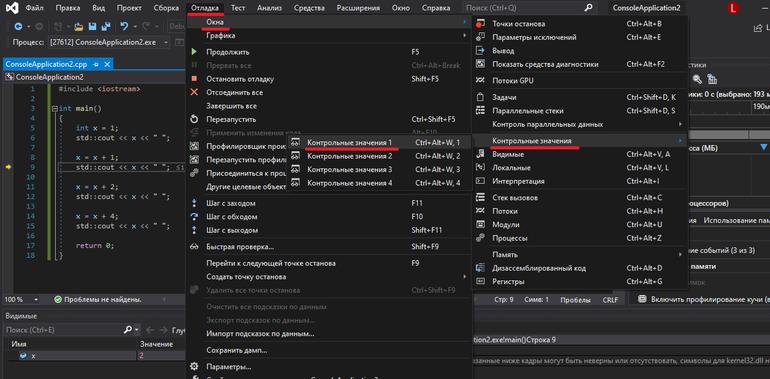Viewport: 770px width, 379px height.
Task: Click the Процессы gears icon
Action: (481, 238)
